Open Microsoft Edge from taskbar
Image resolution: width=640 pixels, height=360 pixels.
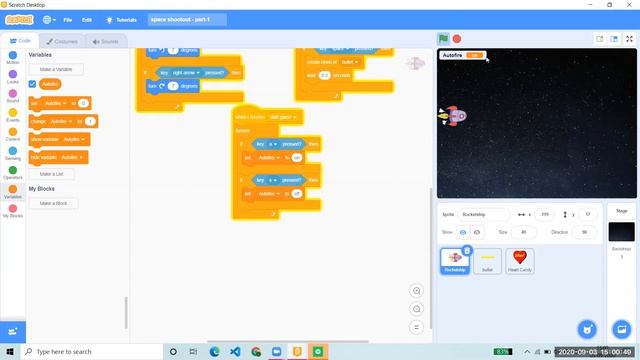point(214,351)
